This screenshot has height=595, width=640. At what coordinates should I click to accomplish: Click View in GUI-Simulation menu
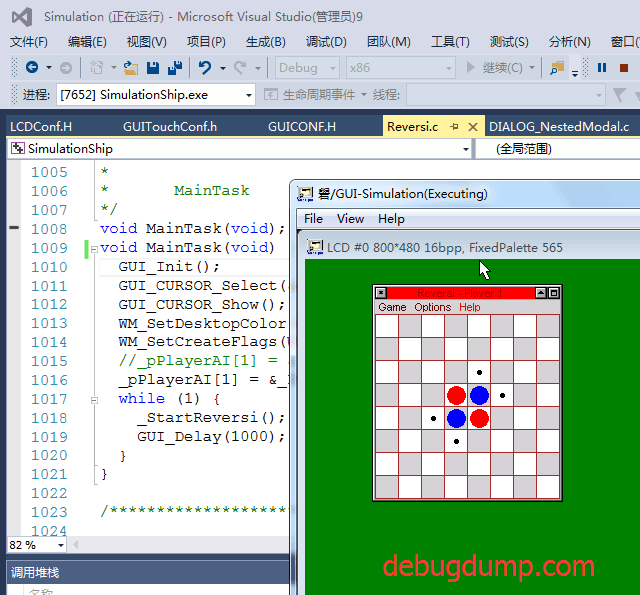click(x=350, y=219)
